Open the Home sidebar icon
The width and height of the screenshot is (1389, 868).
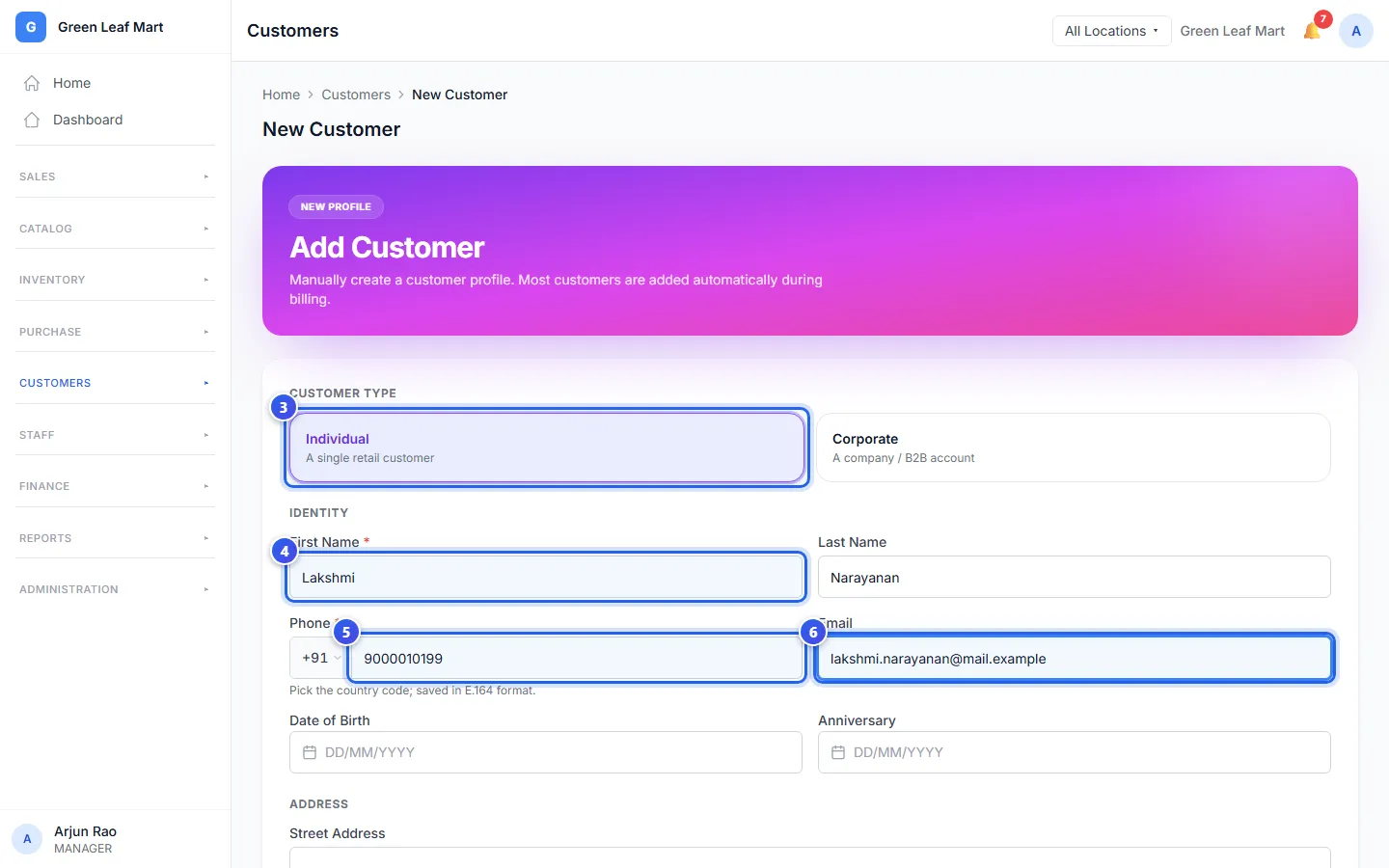(32, 83)
